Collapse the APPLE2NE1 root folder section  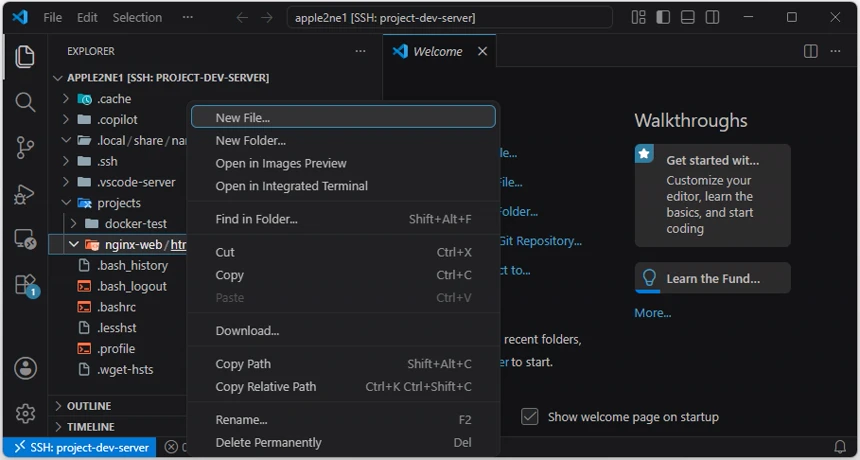click(x=58, y=78)
